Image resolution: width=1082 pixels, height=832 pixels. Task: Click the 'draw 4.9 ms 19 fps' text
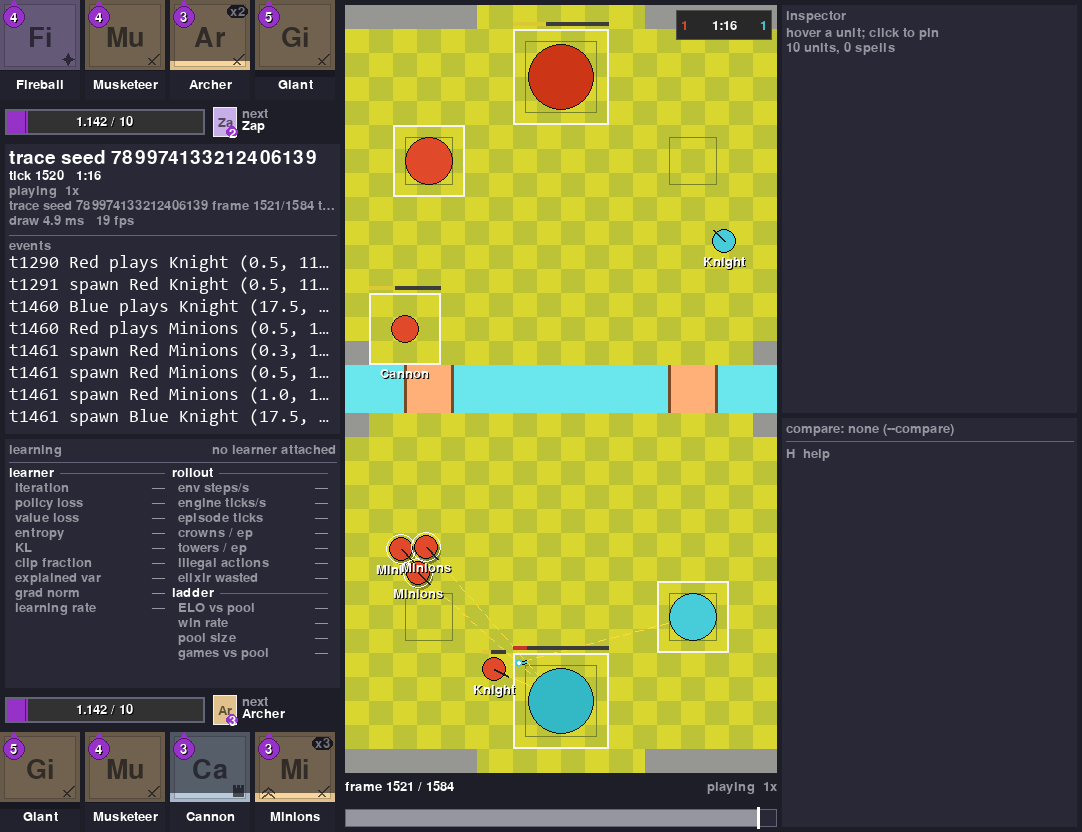[x=71, y=221]
